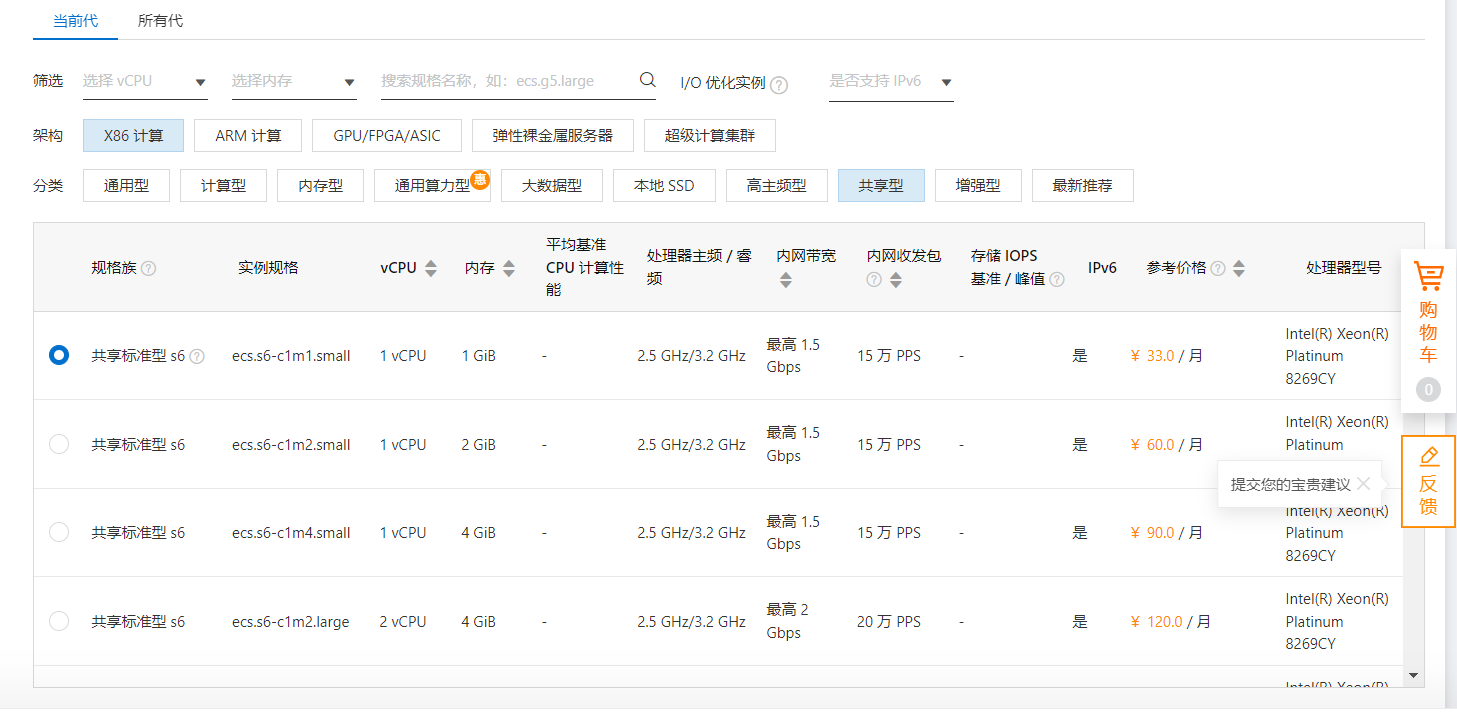Sort by 内网收发包 column arrows
This screenshot has width=1457, height=720.
click(x=896, y=280)
